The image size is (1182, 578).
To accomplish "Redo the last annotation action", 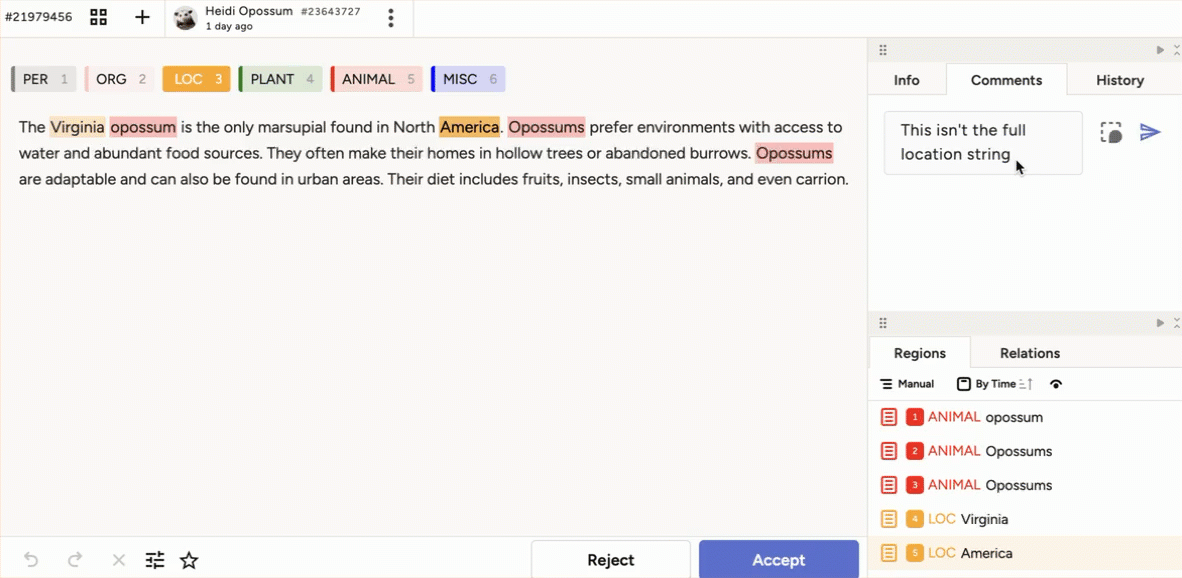I will (74, 560).
